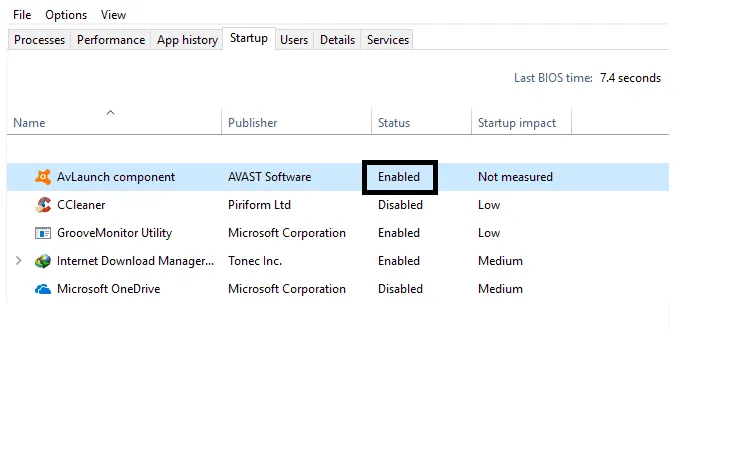
Task: Click the Low impact cell for CCleaner
Action: [489, 205]
